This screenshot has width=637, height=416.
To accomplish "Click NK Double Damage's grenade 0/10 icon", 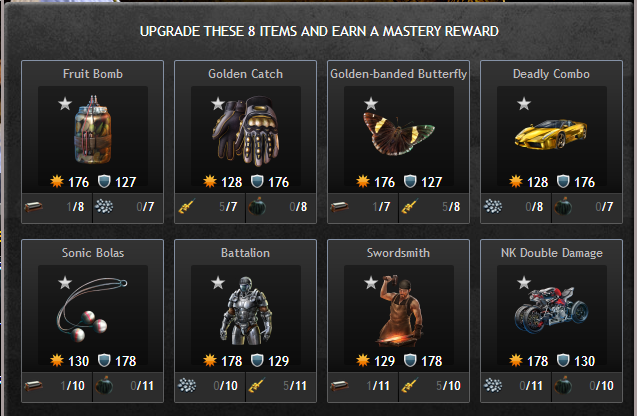I will click(563, 386).
